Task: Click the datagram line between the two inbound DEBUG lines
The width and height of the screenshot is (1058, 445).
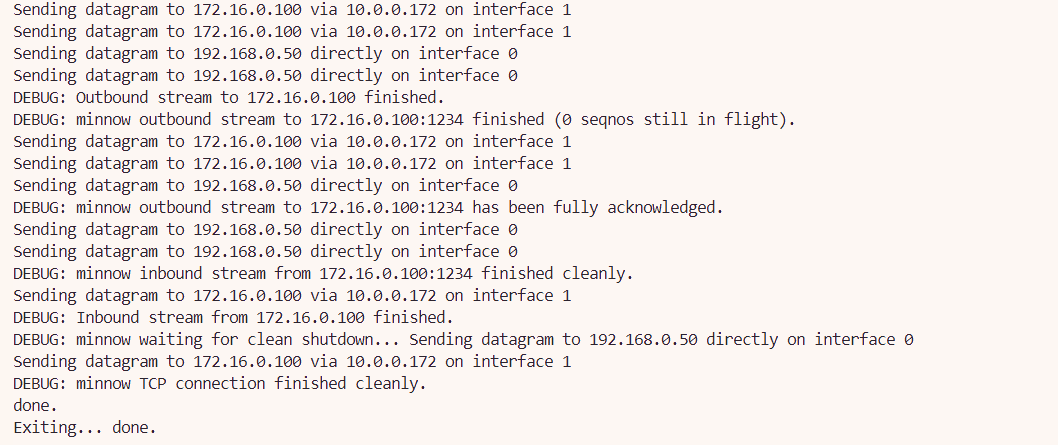Action: point(292,296)
